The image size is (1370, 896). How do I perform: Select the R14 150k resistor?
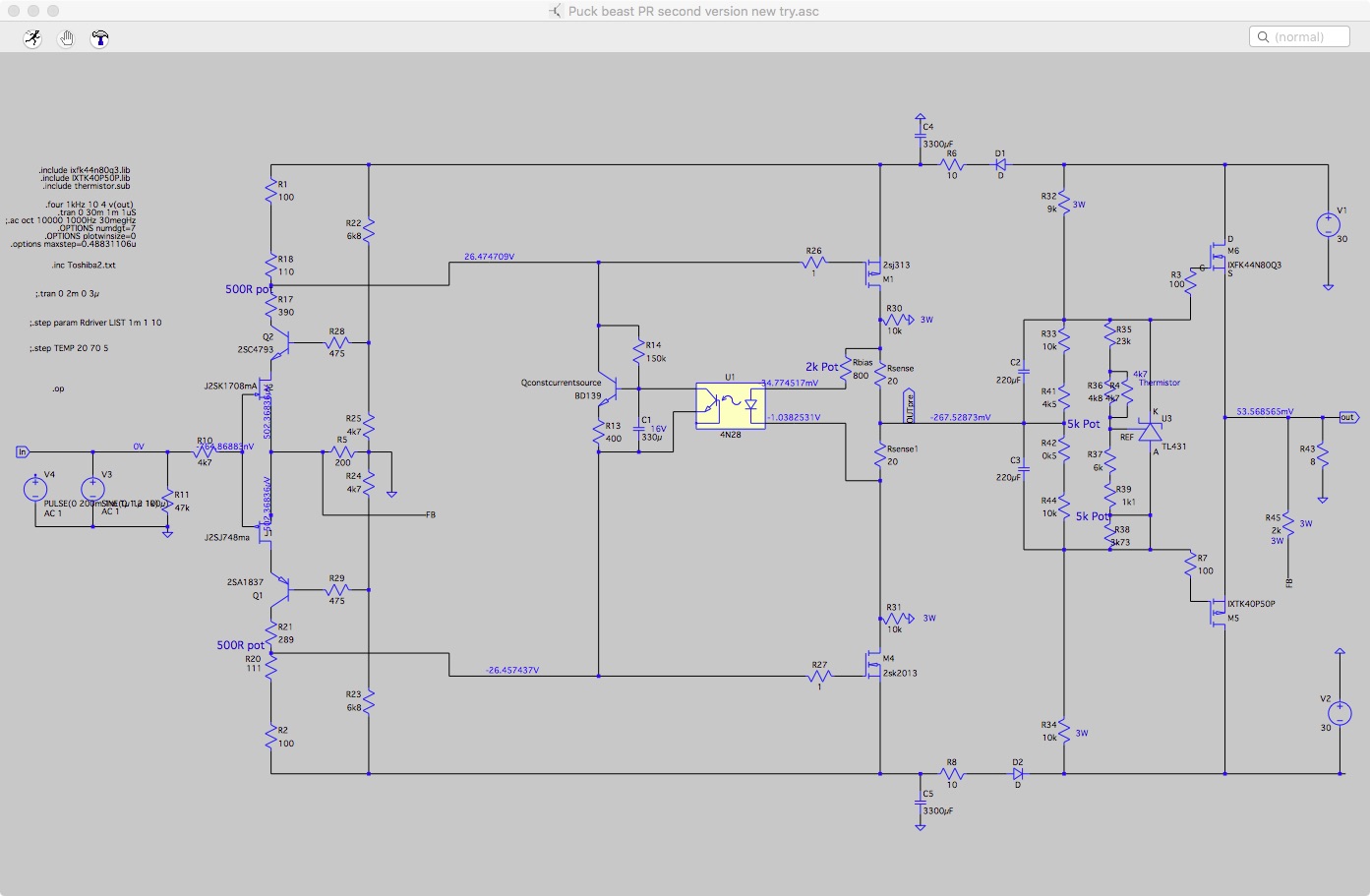(639, 352)
